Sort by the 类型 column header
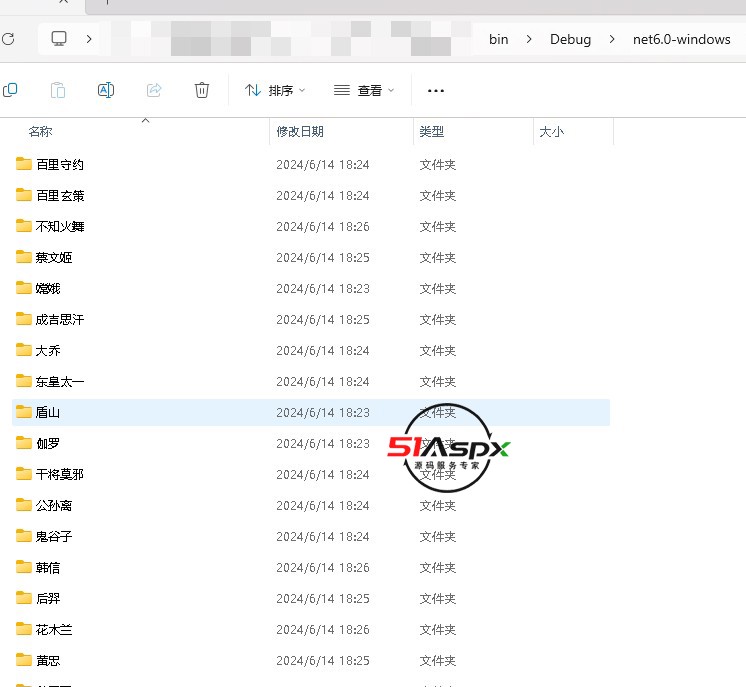The height and width of the screenshot is (687, 746). [432, 132]
